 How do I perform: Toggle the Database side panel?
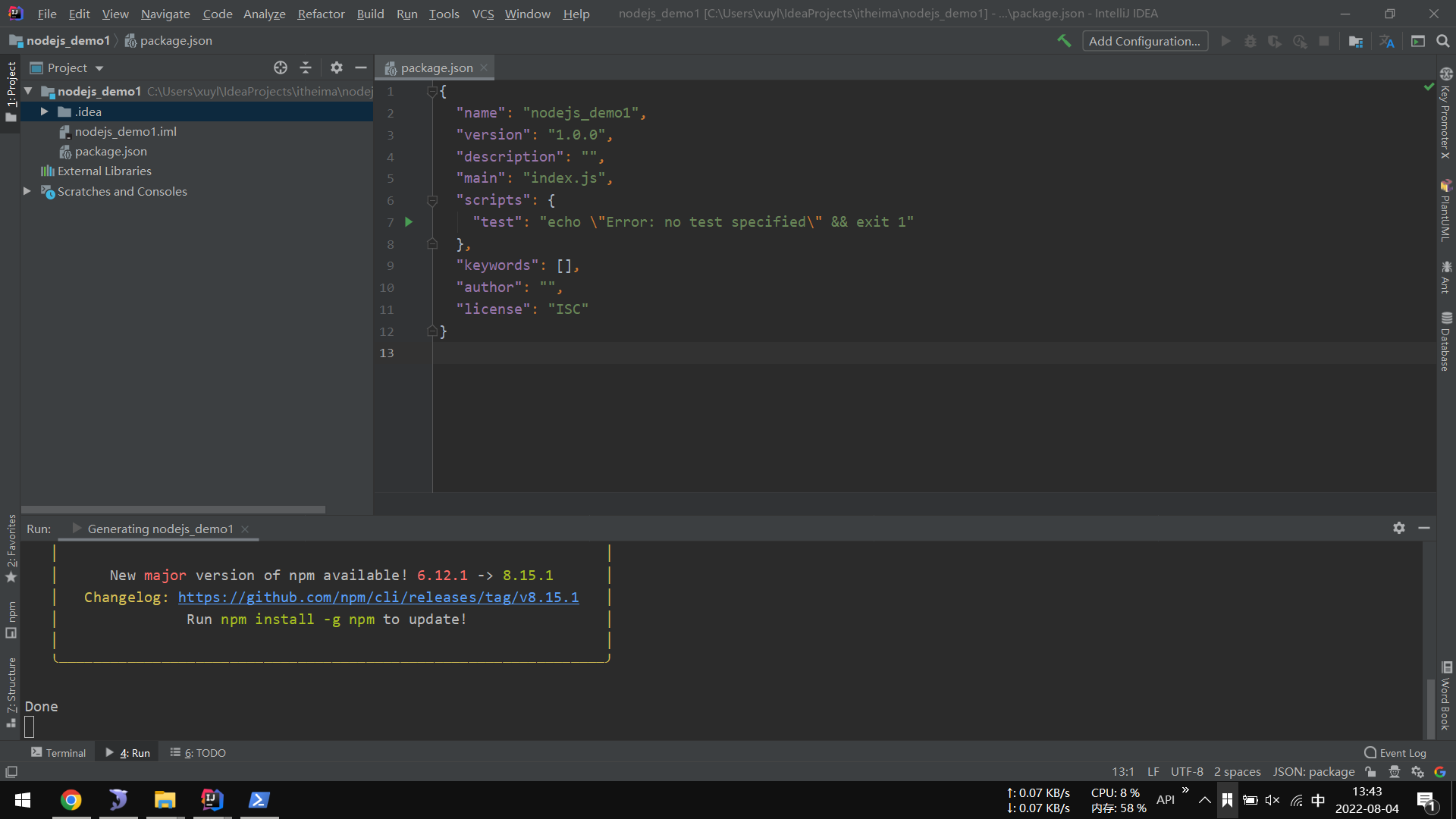point(1446,341)
